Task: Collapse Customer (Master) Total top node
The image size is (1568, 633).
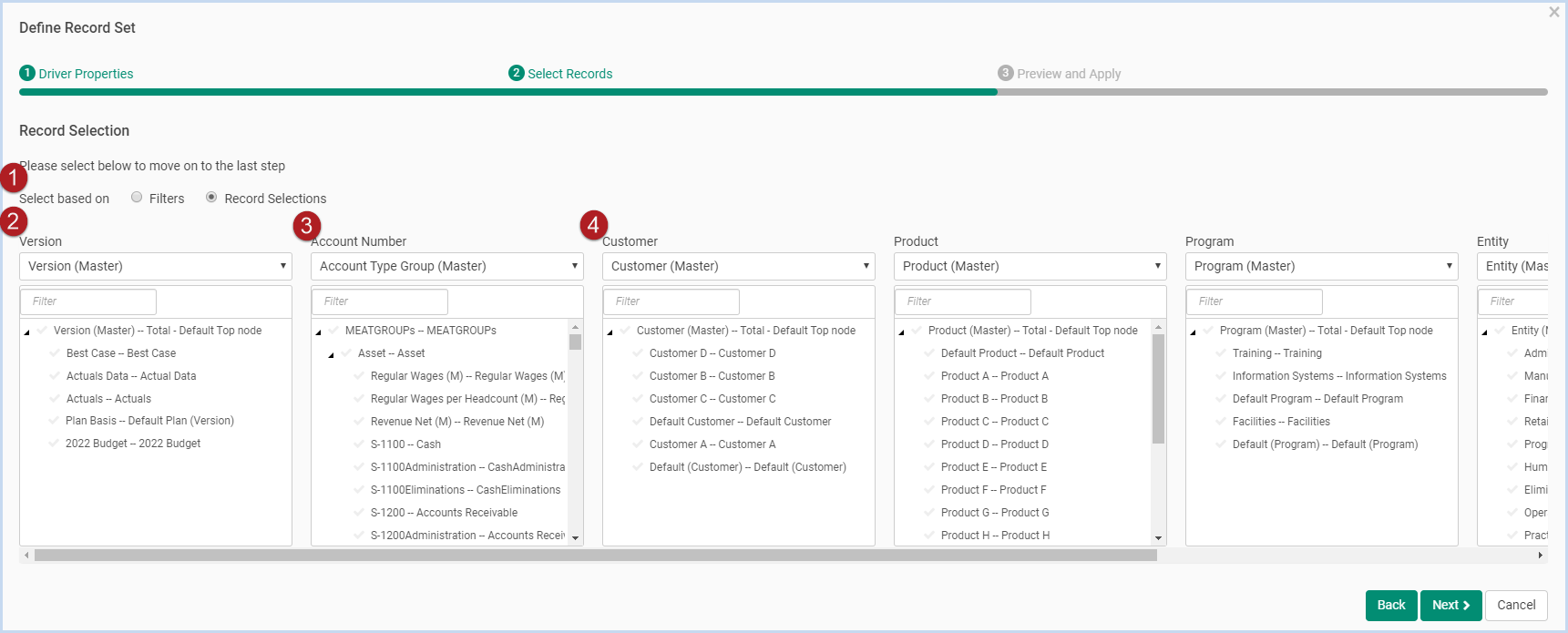Action: pos(610,332)
